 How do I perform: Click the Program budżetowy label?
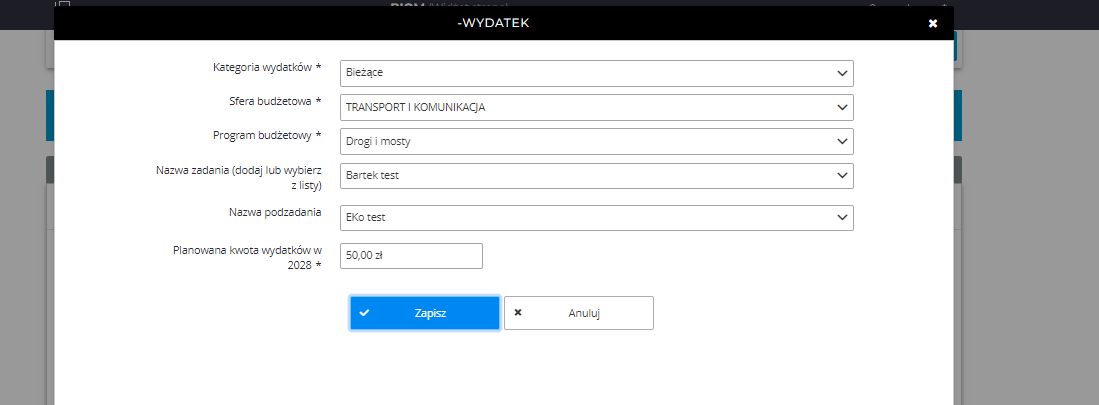(267, 136)
